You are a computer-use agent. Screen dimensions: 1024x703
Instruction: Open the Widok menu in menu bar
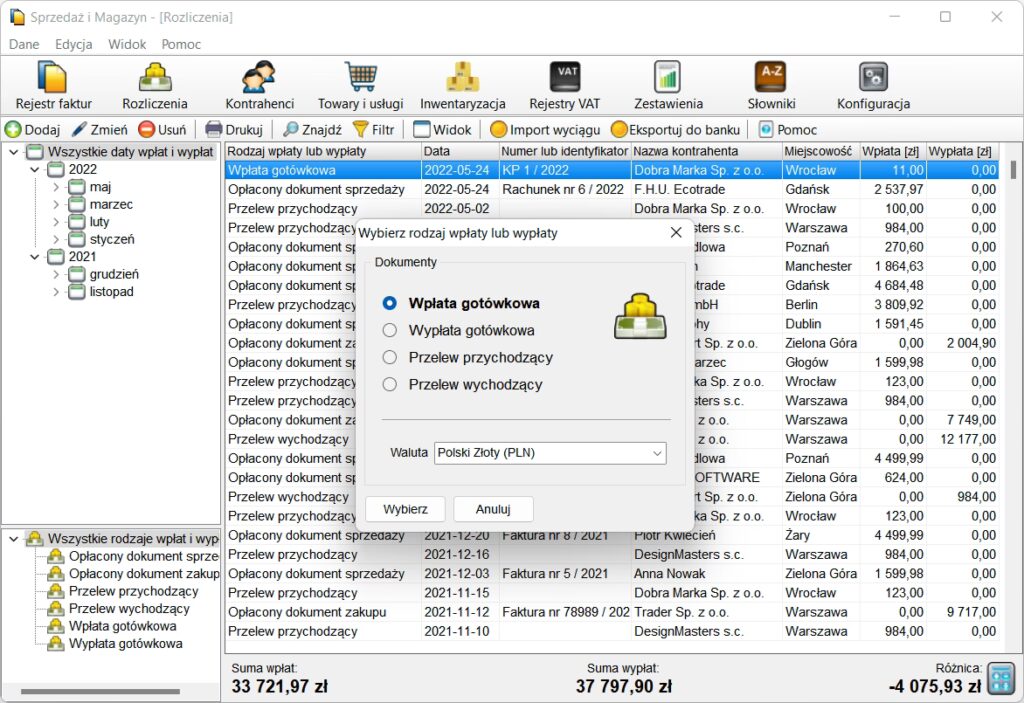pyautogui.click(x=127, y=44)
